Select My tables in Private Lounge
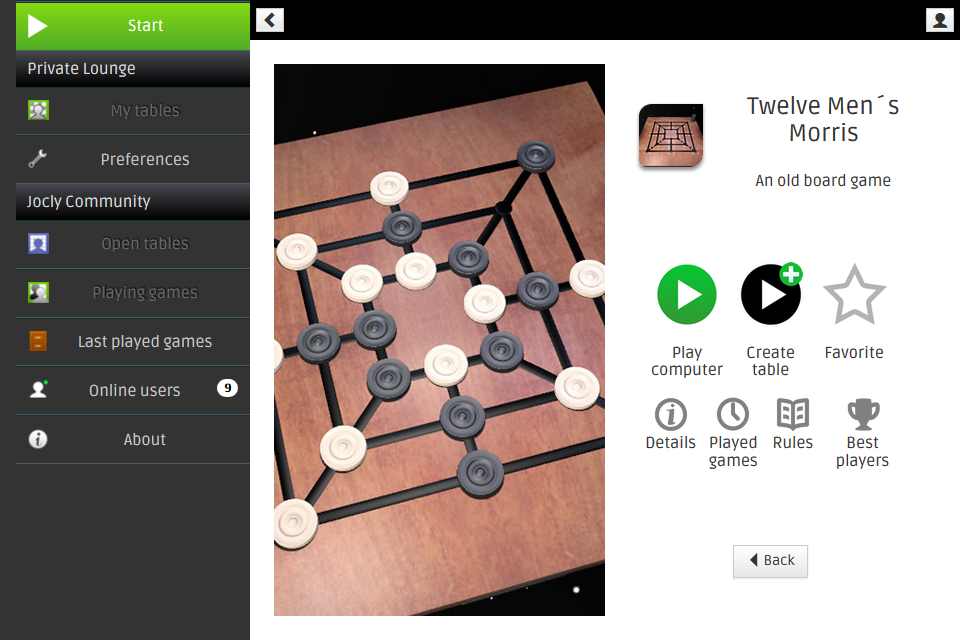This screenshot has height=640, width=960. coord(133,111)
